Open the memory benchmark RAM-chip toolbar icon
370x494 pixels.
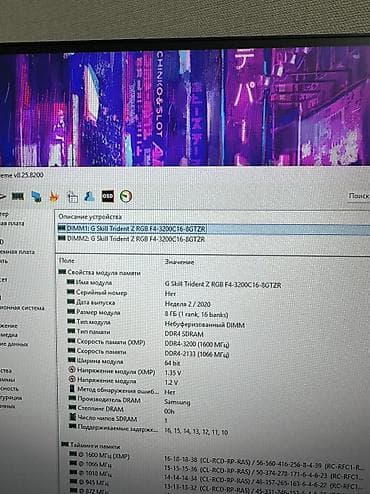(x=18, y=196)
